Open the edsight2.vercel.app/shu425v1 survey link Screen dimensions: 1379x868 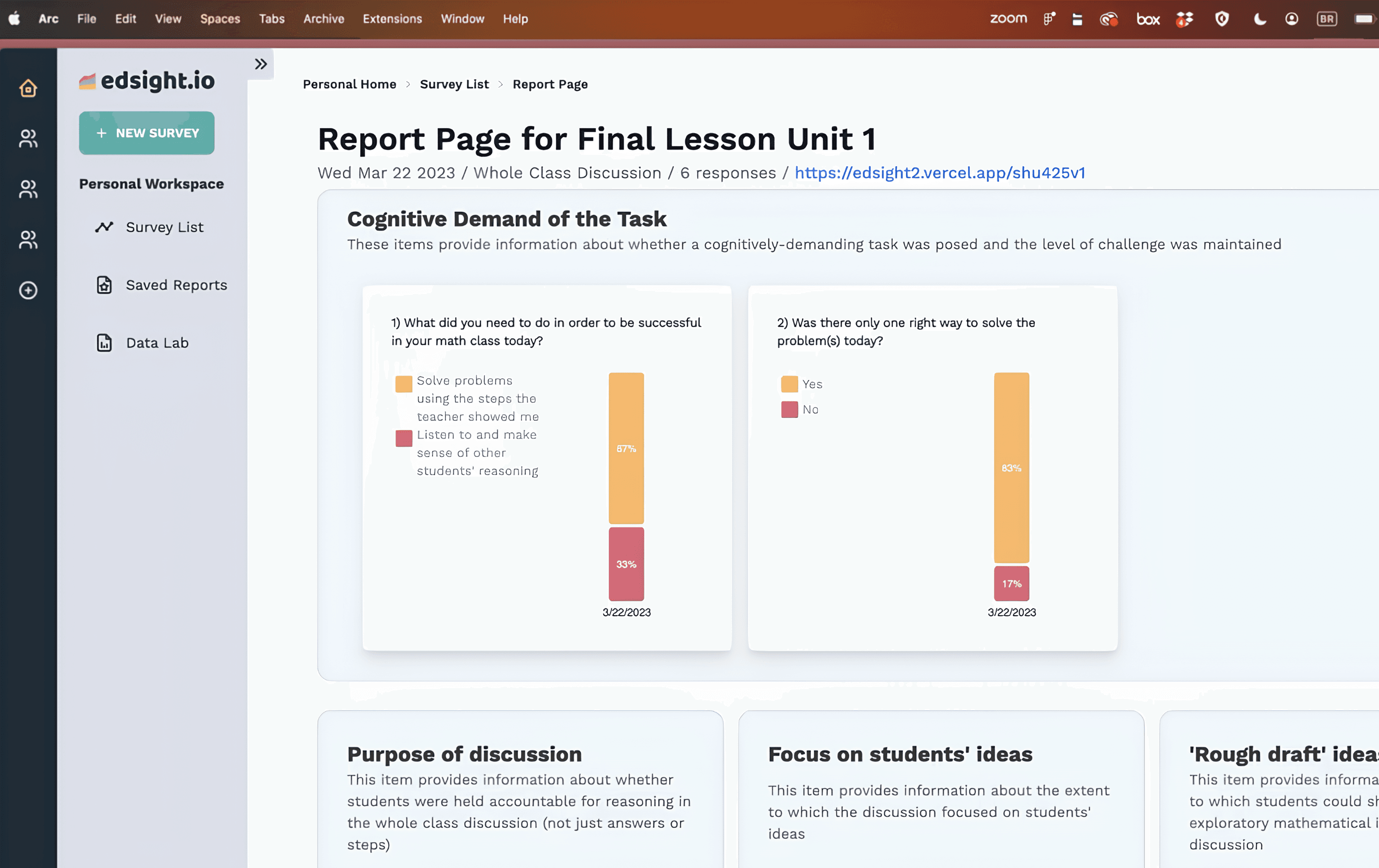coord(940,172)
